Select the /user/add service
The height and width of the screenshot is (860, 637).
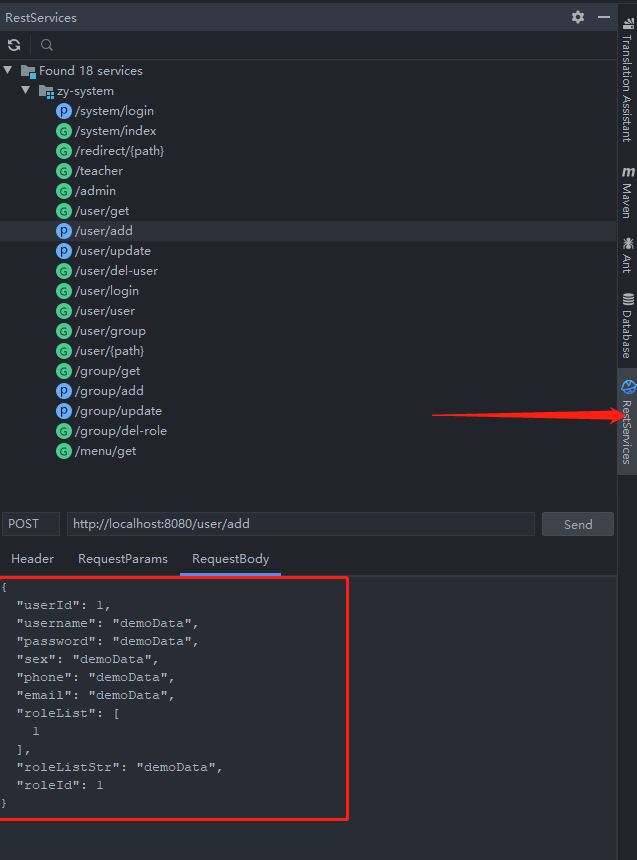click(x=104, y=231)
